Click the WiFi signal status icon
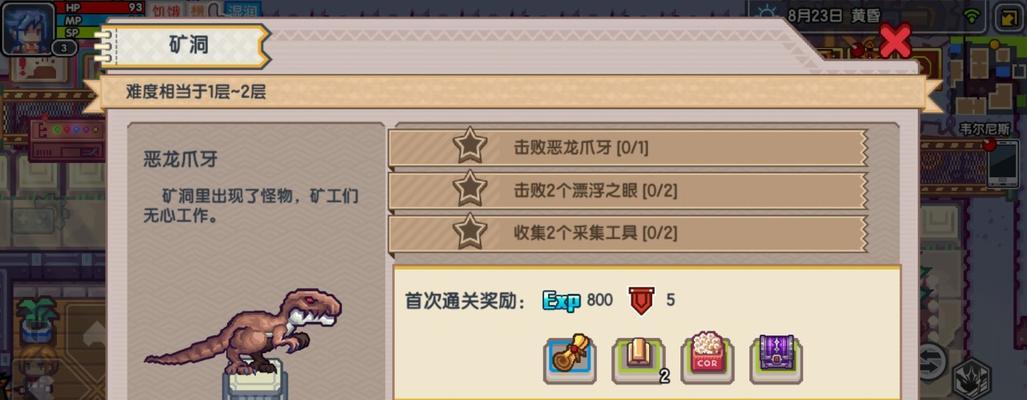The width and height of the screenshot is (1027, 400). (x=974, y=16)
